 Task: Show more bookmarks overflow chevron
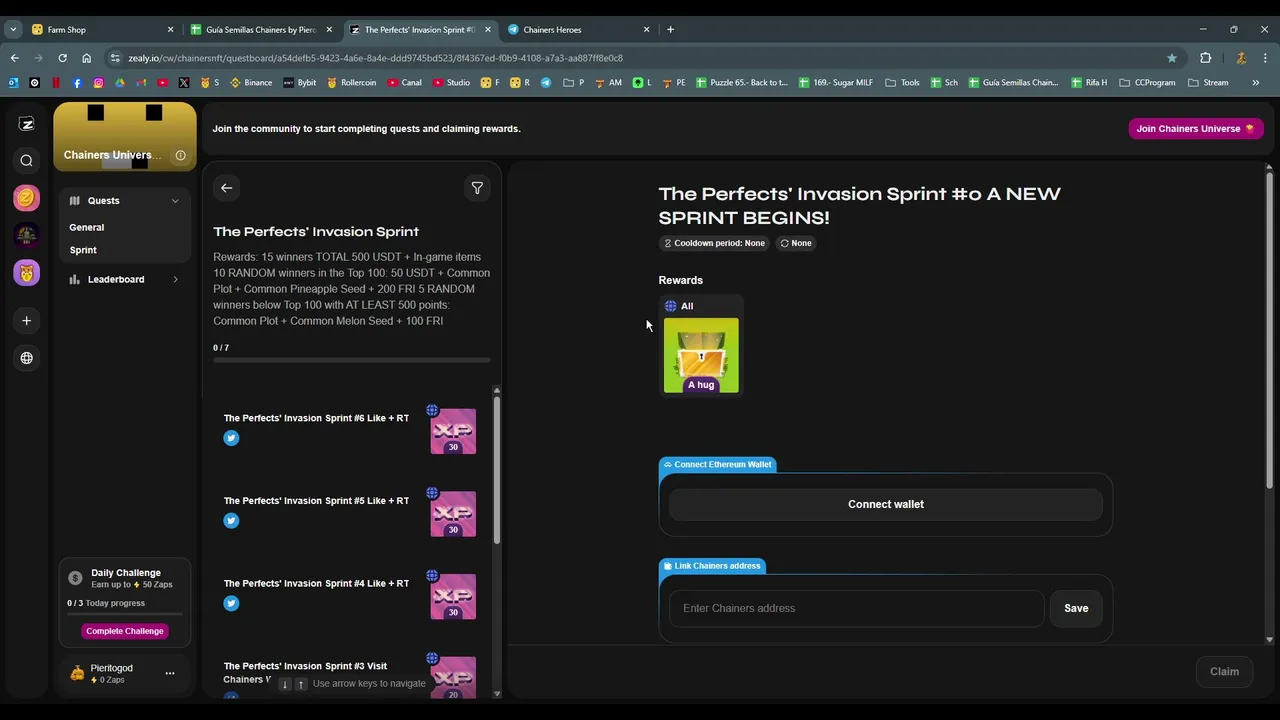(x=1256, y=83)
